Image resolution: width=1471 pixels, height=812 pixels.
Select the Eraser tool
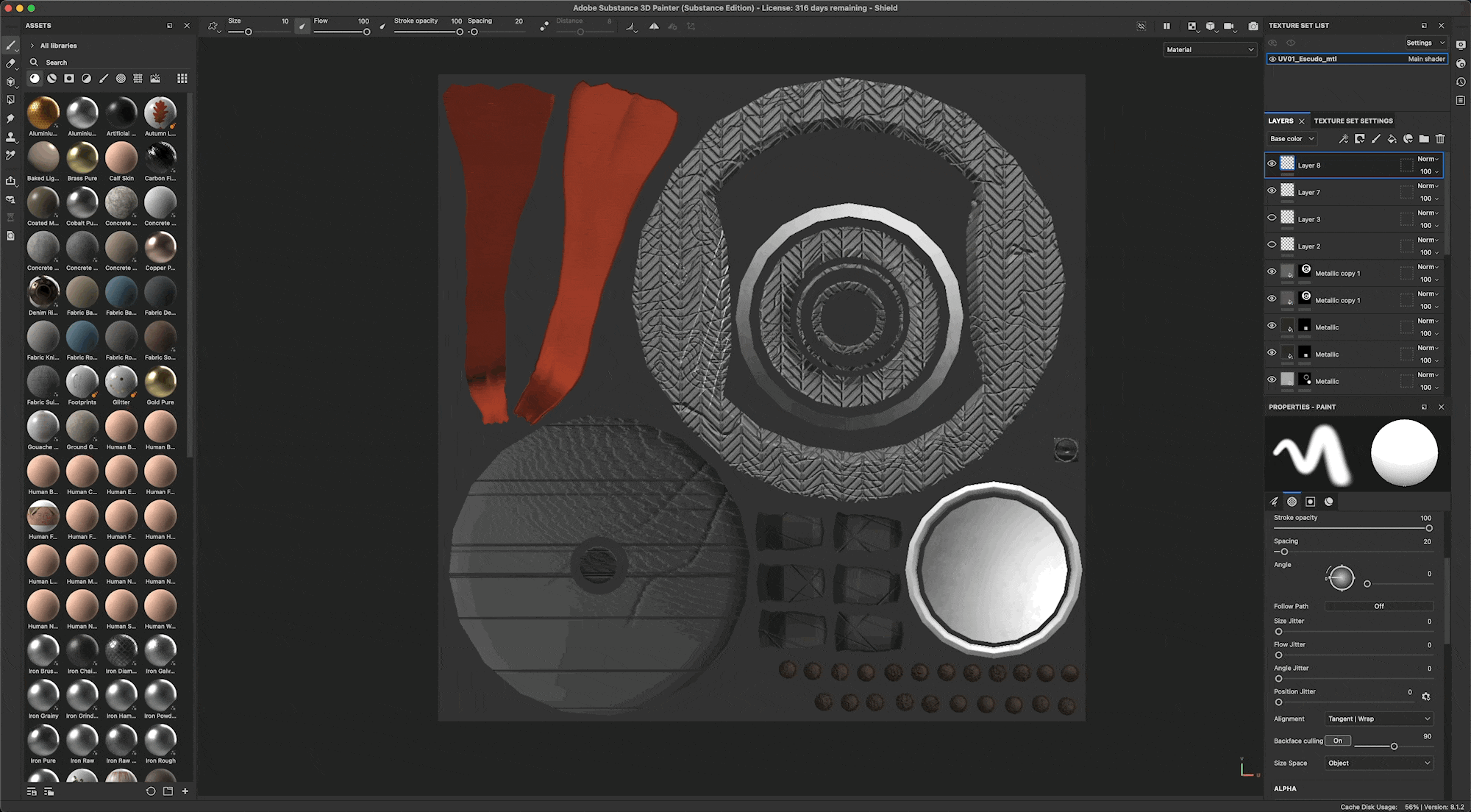coord(11,64)
